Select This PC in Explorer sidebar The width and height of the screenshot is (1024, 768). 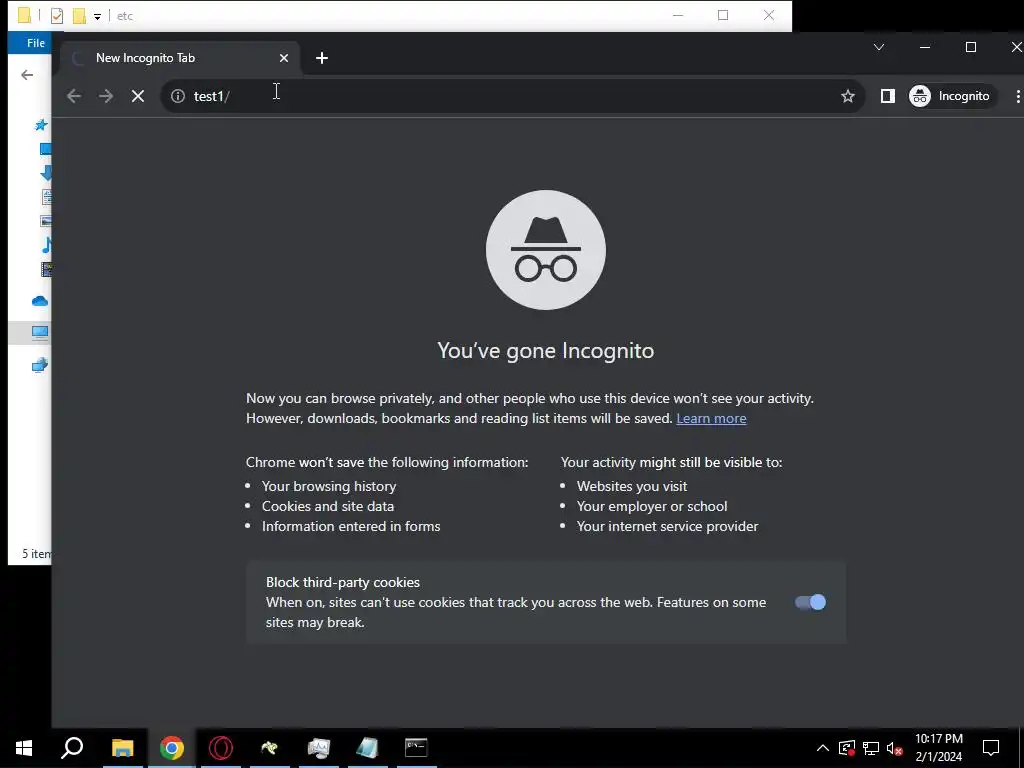pyautogui.click(x=40, y=333)
